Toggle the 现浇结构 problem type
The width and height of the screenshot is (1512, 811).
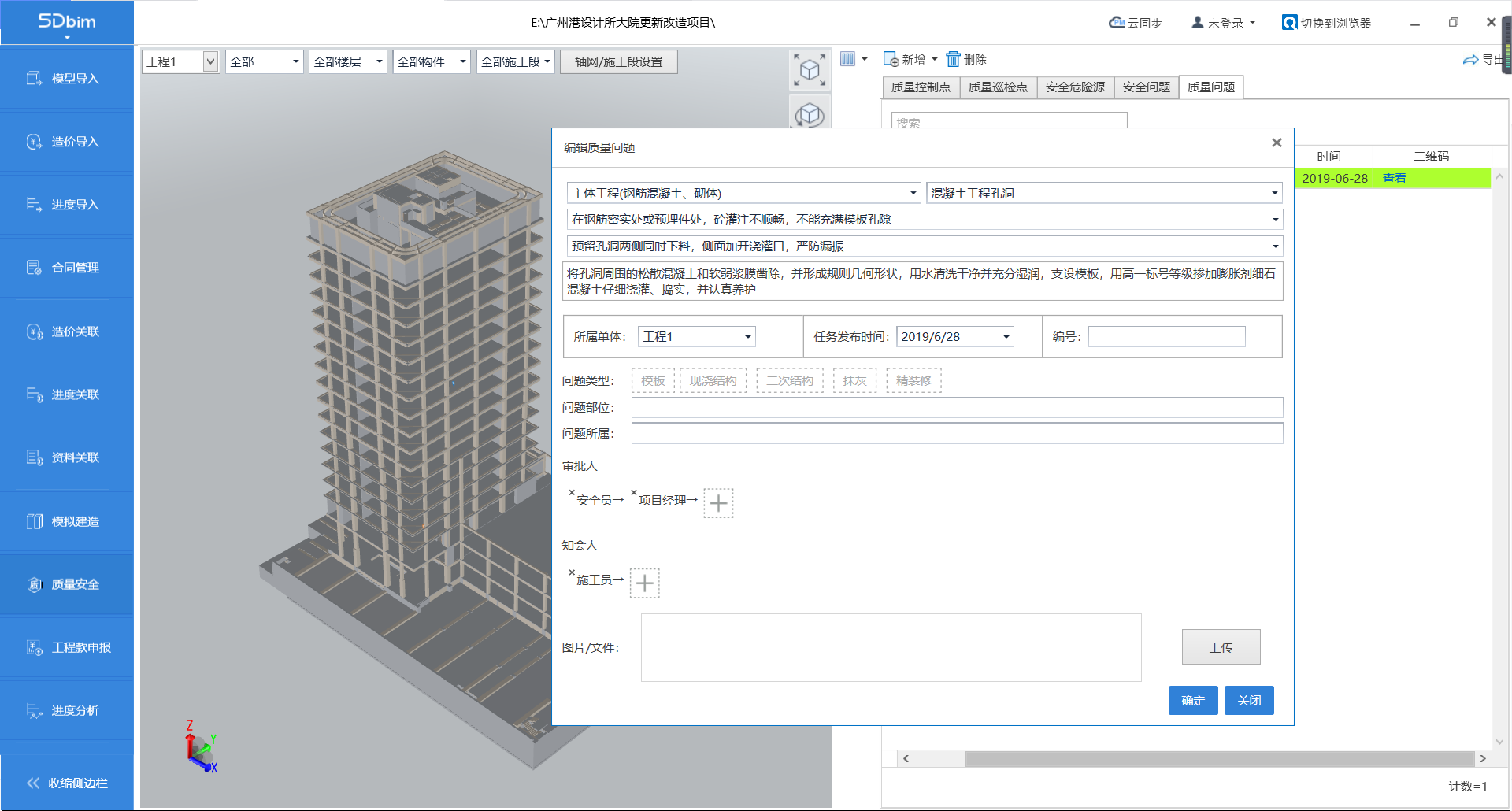(713, 381)
